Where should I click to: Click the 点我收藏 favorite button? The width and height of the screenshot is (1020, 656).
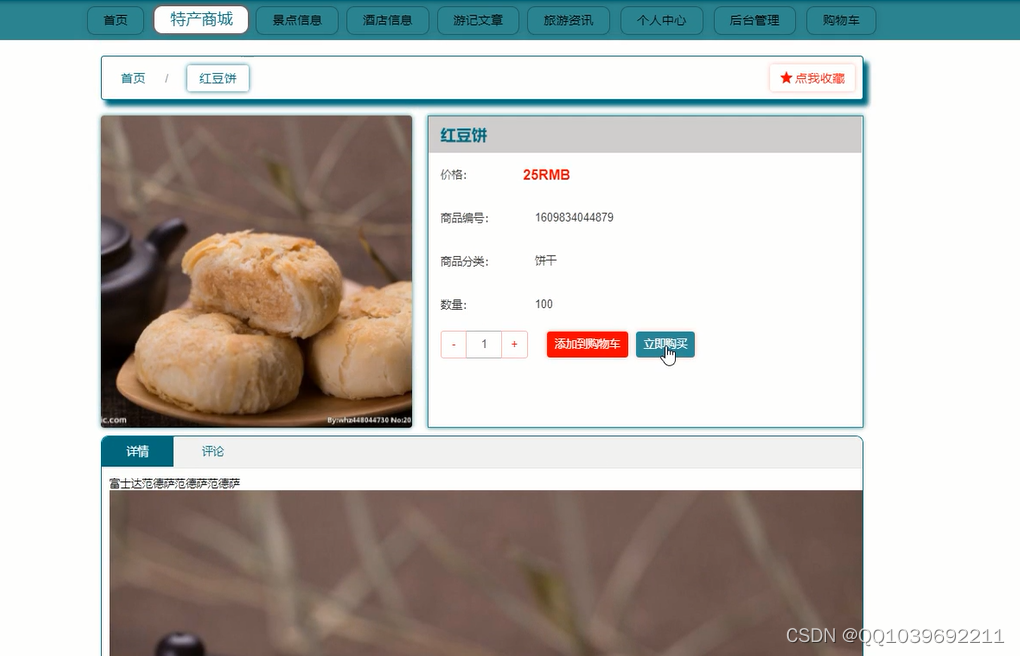[x=812, y=78]
